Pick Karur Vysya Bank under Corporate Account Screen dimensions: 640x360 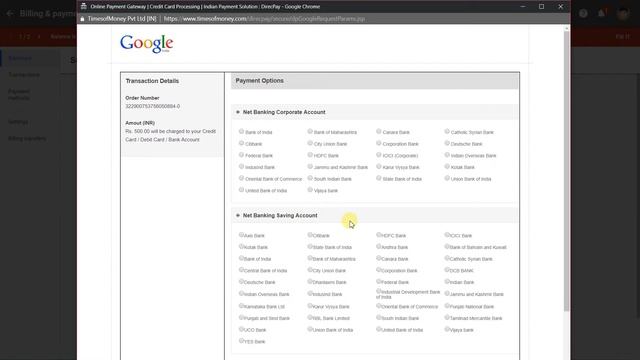coord(379,167)
